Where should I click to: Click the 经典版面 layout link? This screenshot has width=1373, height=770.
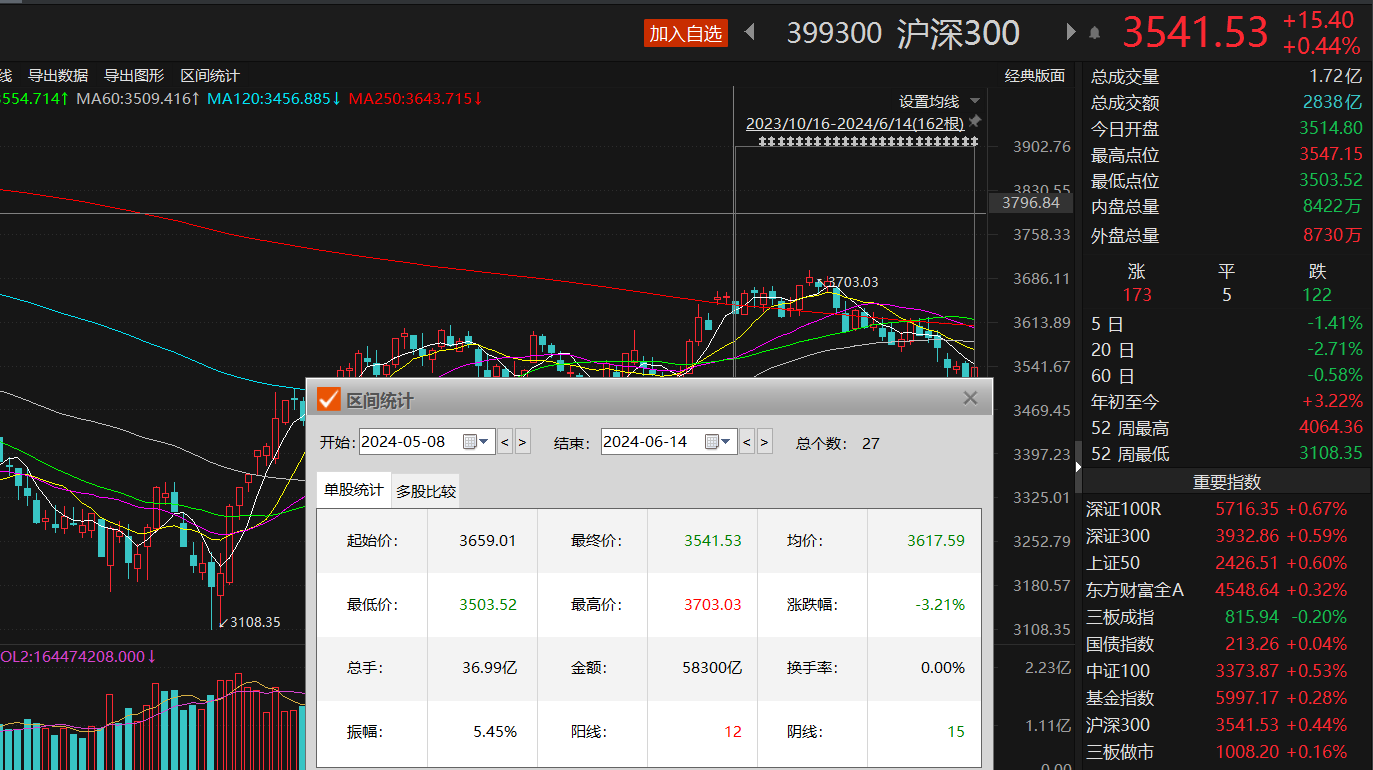(1035, 76)
